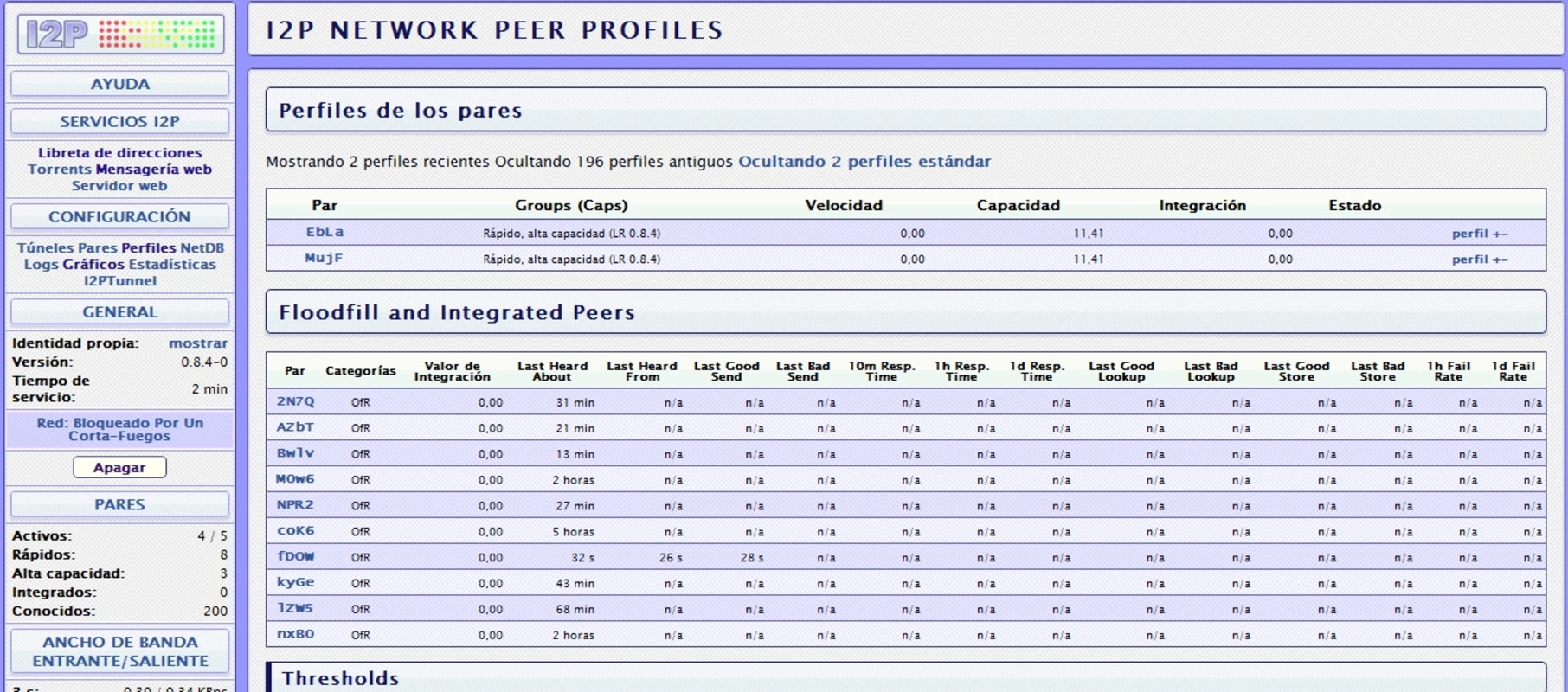The image size is (1568, 692).
Task: Click the Velocidad column header
Action: (844, 205)
